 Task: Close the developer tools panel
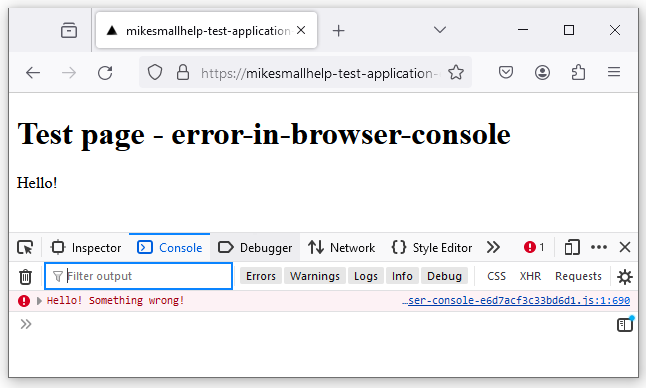(x=625, y=247)
